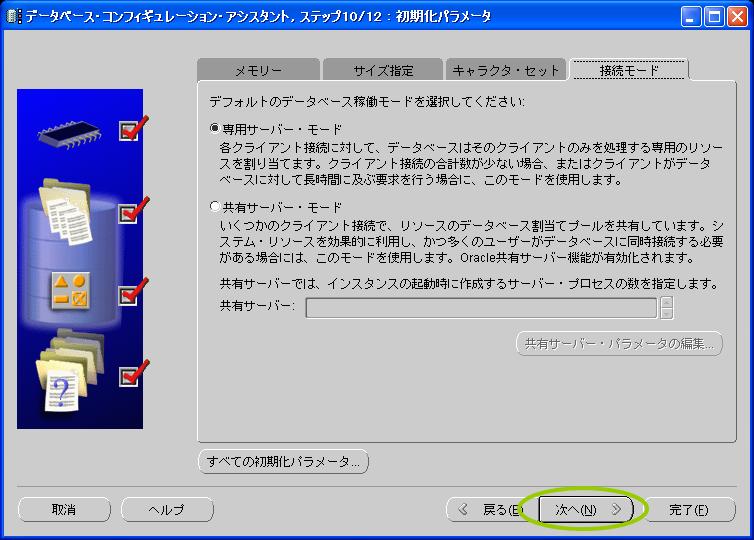Switch to the キャラクタ・セット tab

click(x=506, y=71)
